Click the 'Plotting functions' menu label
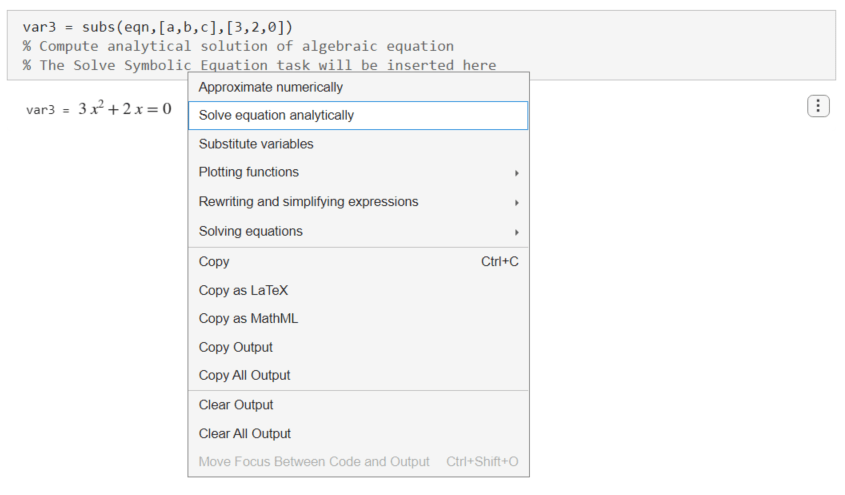This screenshot has height=495, width=845. point(248,172)
